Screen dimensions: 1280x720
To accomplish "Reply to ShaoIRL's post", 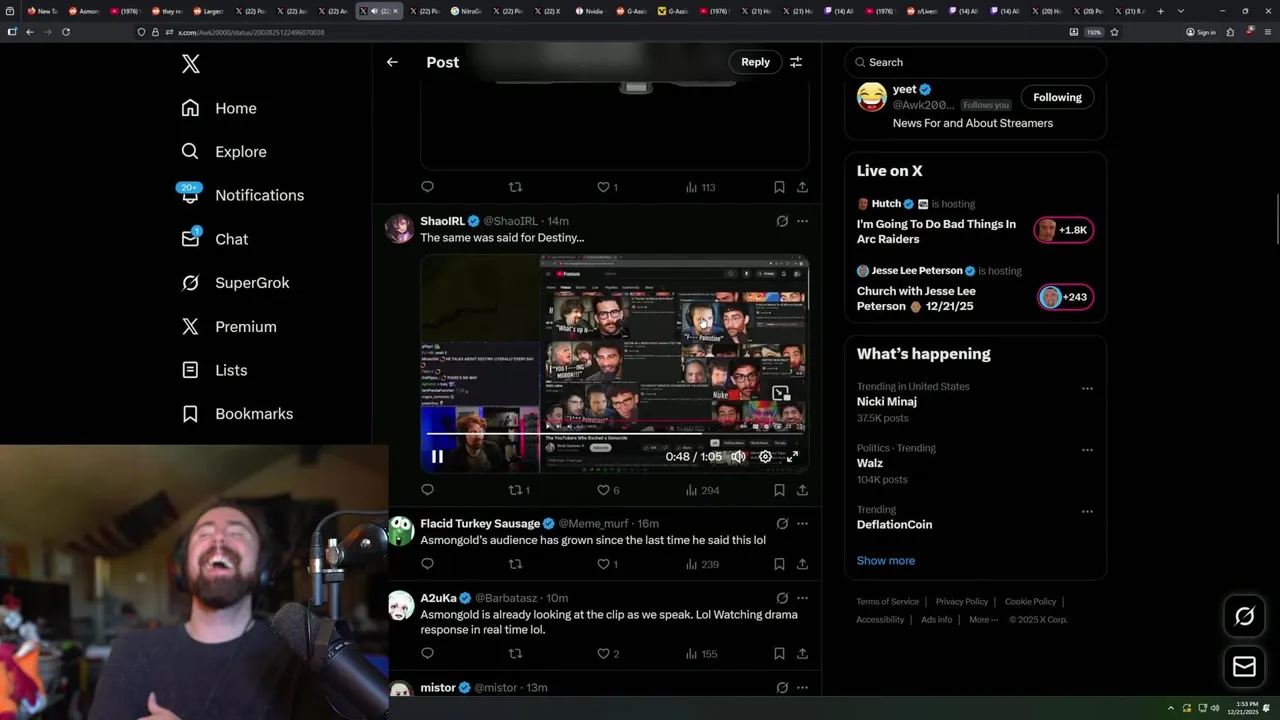I will tap(427, 490).
